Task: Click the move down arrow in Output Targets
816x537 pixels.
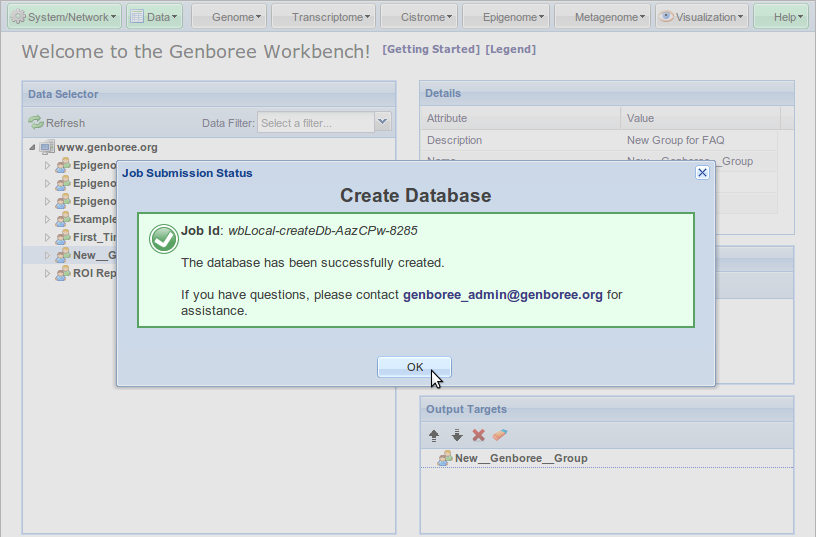Action: [456, 435]
